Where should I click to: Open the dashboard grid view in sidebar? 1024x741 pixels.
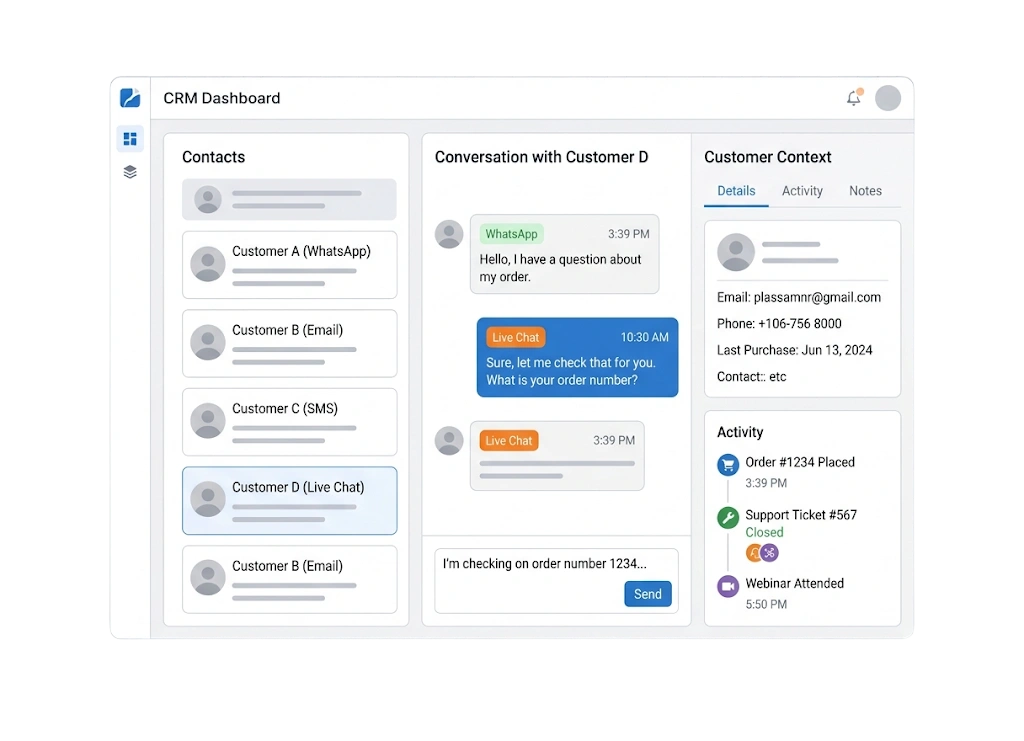point(130,138)
